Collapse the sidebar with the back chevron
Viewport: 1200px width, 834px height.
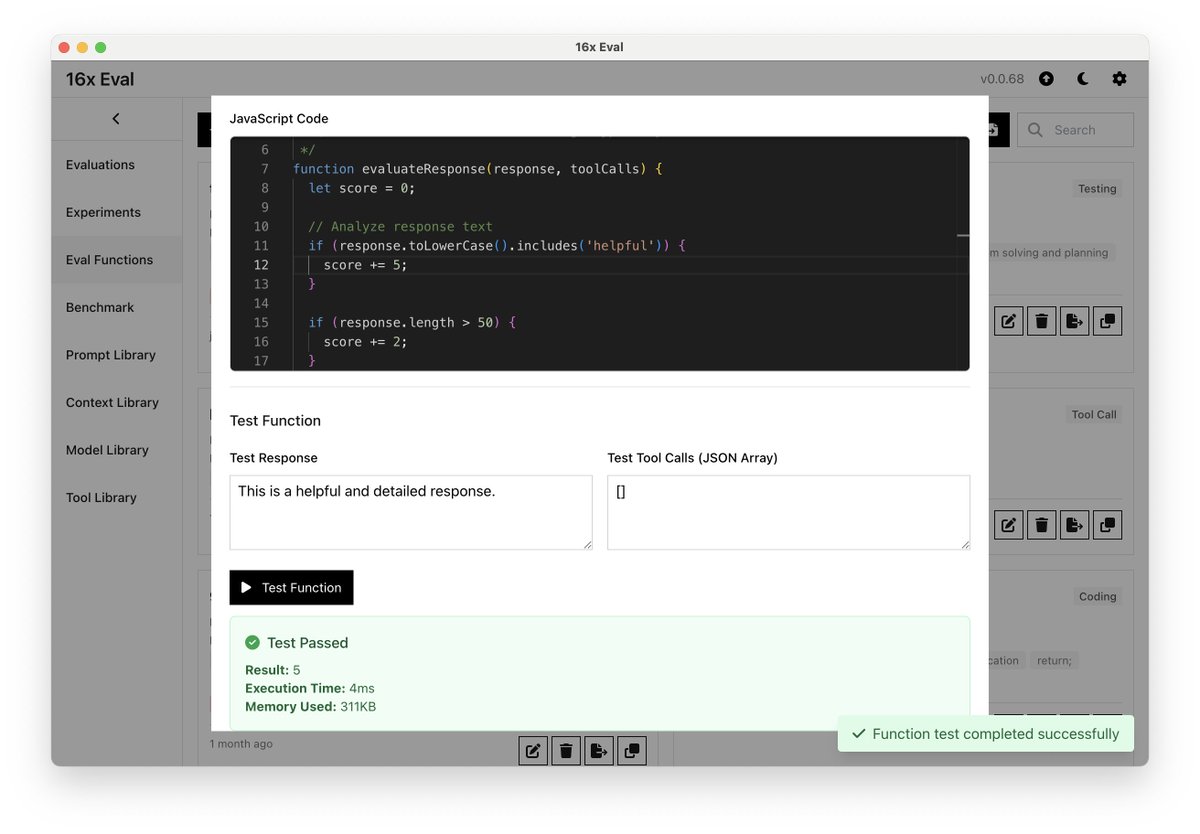point(116,119)
